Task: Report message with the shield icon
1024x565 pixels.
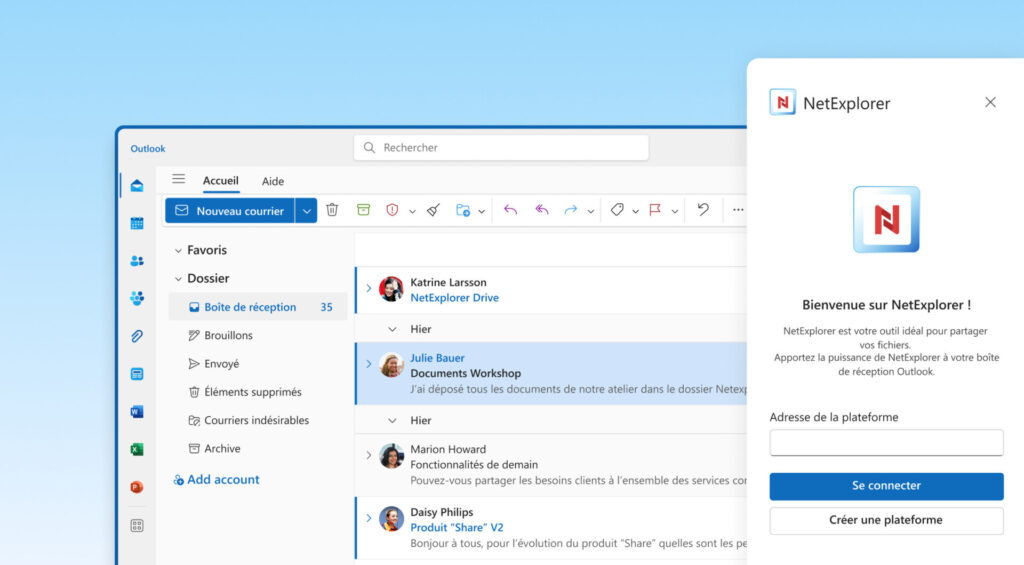Action: [392, 210]
